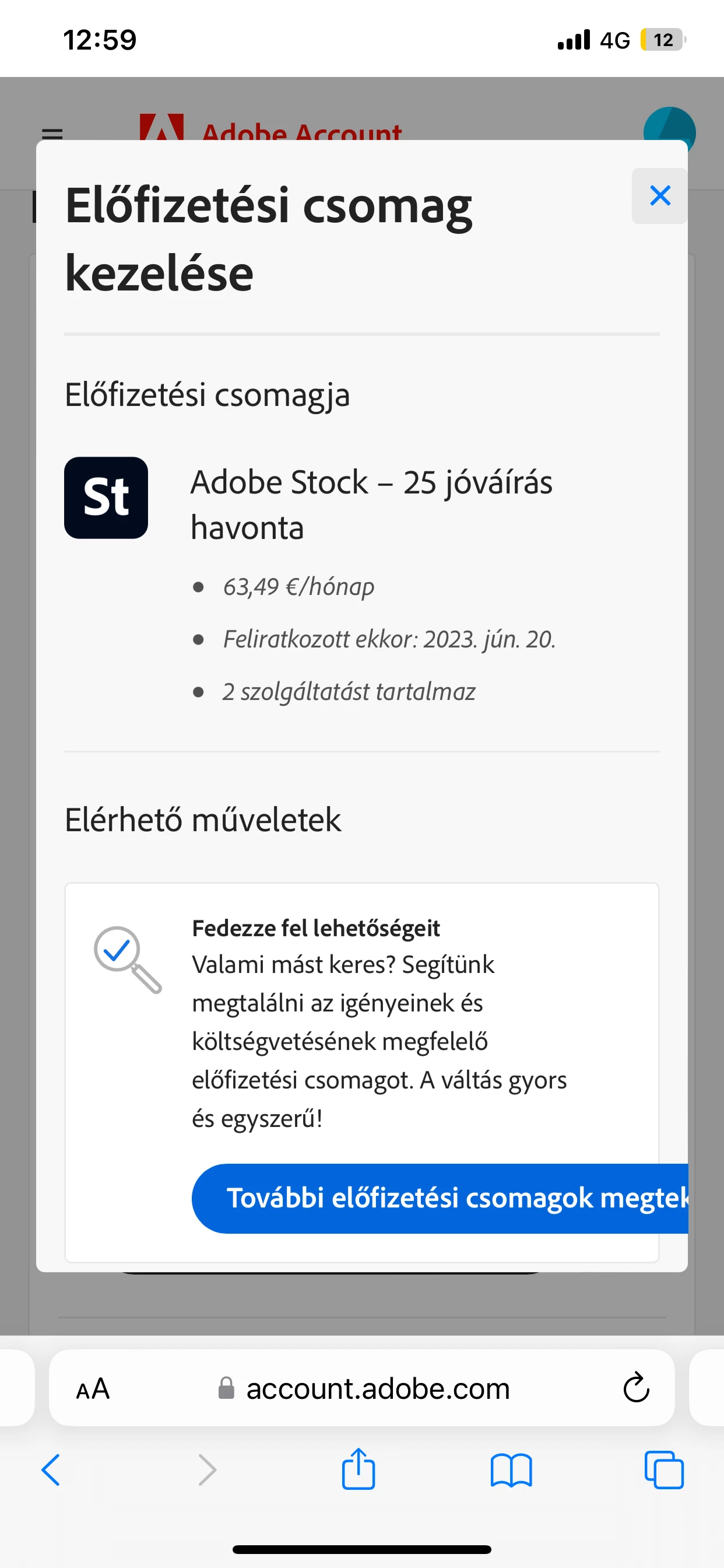The image size is (724, 1568).
Task: Tap the hamburger menu behind dialog
Action: [52, 132]
